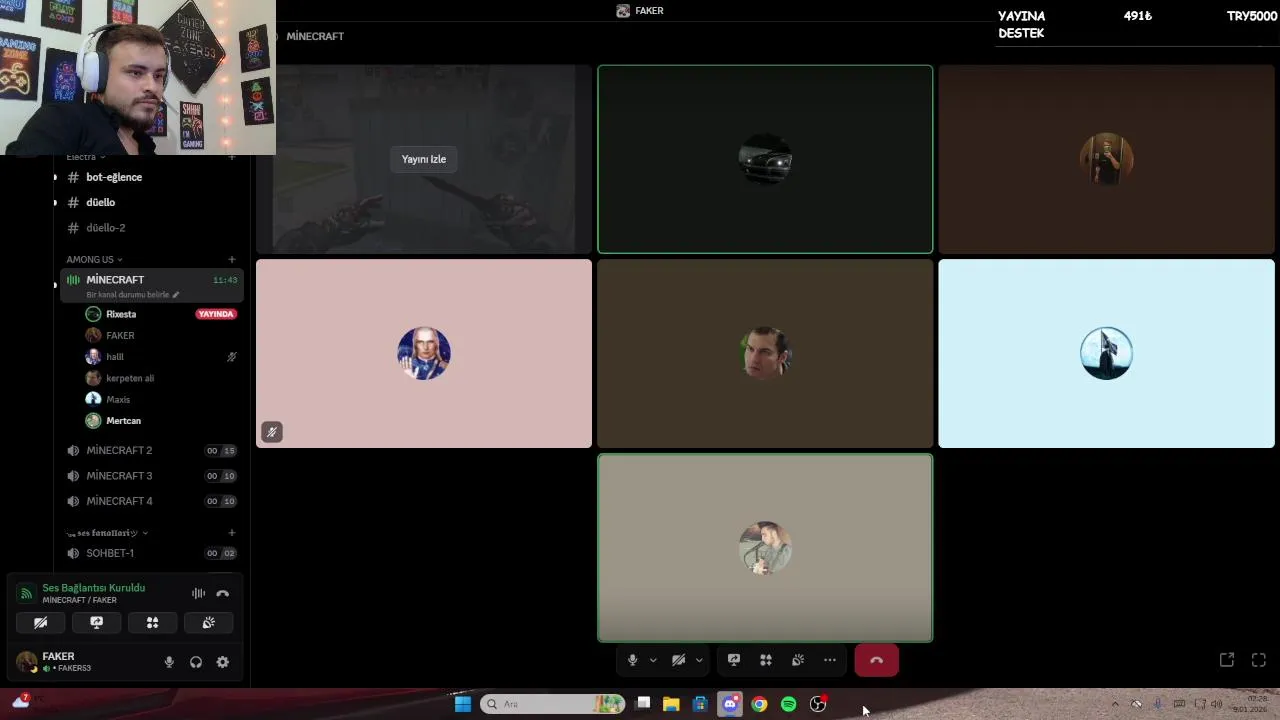Show hidden system tray icons

pyautogui.click(x=1115, y=704)
